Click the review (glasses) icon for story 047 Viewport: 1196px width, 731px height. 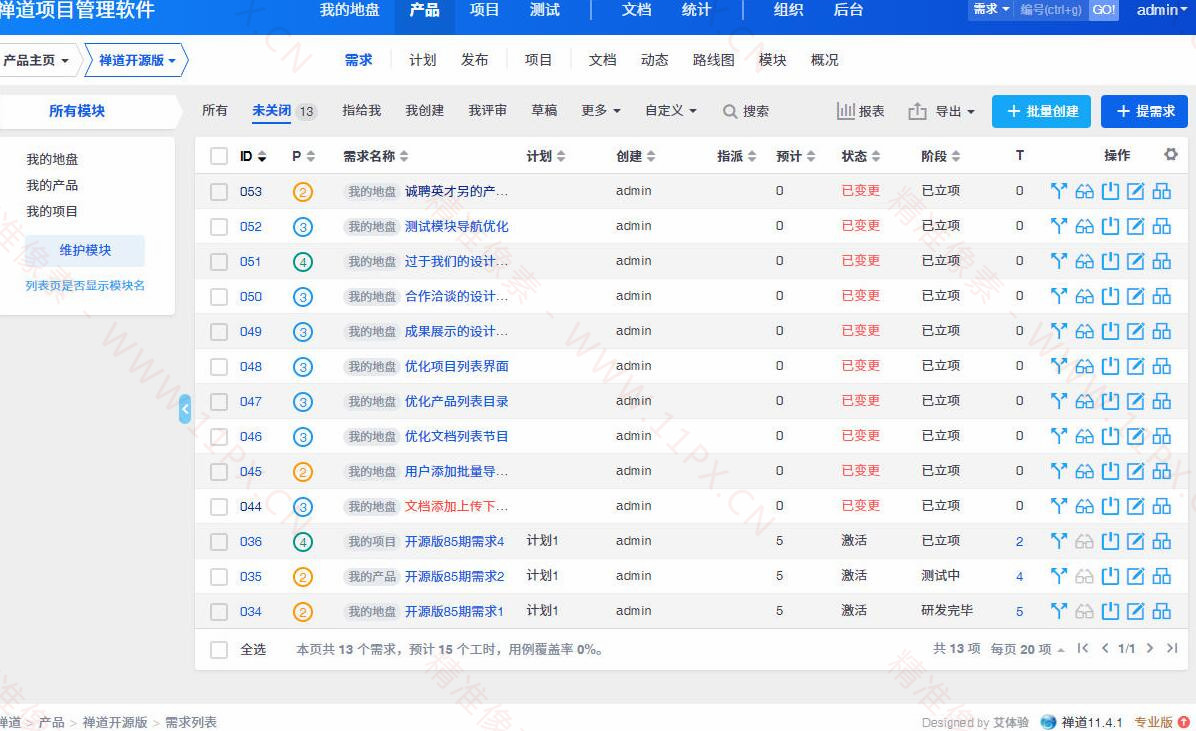click(1085, 401)
